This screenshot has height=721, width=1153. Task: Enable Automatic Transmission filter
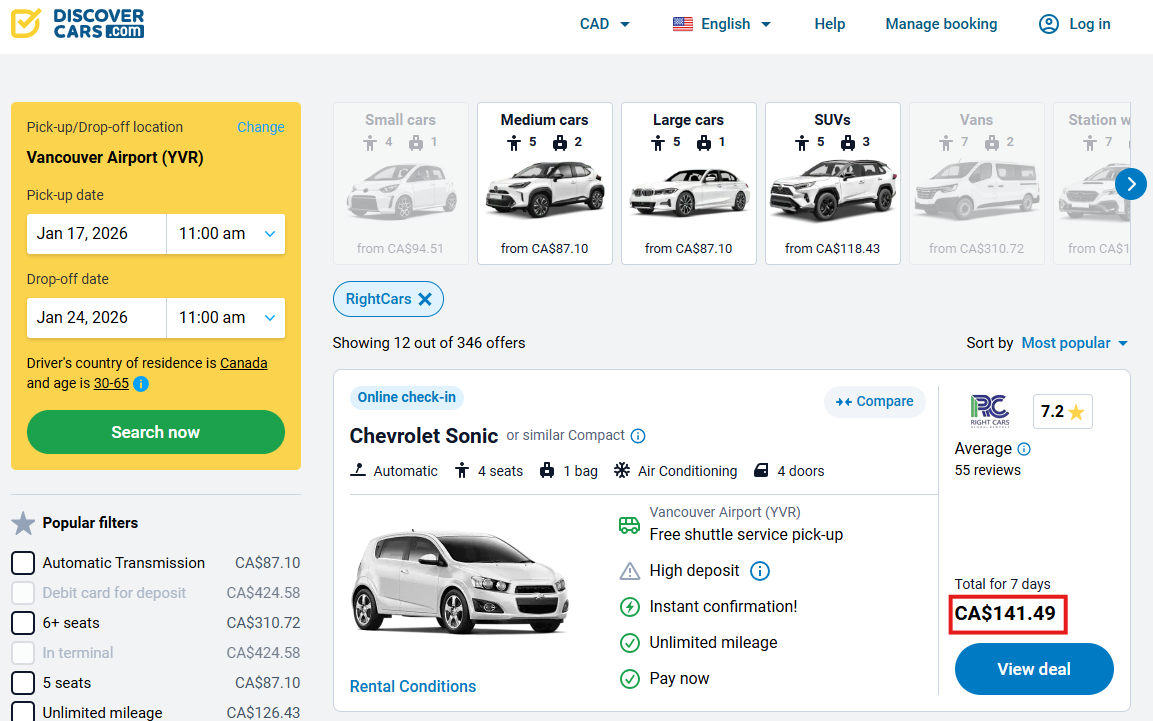coord(23,563)
